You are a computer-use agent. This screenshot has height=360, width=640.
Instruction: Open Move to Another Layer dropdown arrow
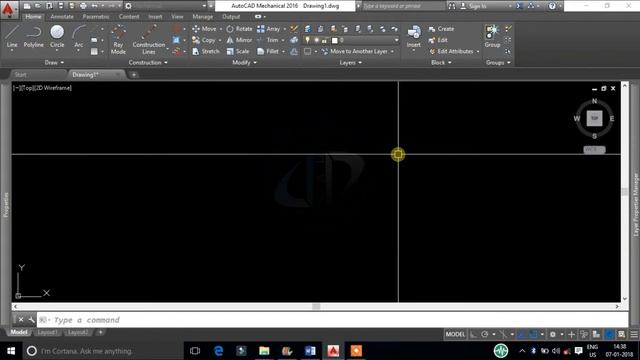(393, 51)
